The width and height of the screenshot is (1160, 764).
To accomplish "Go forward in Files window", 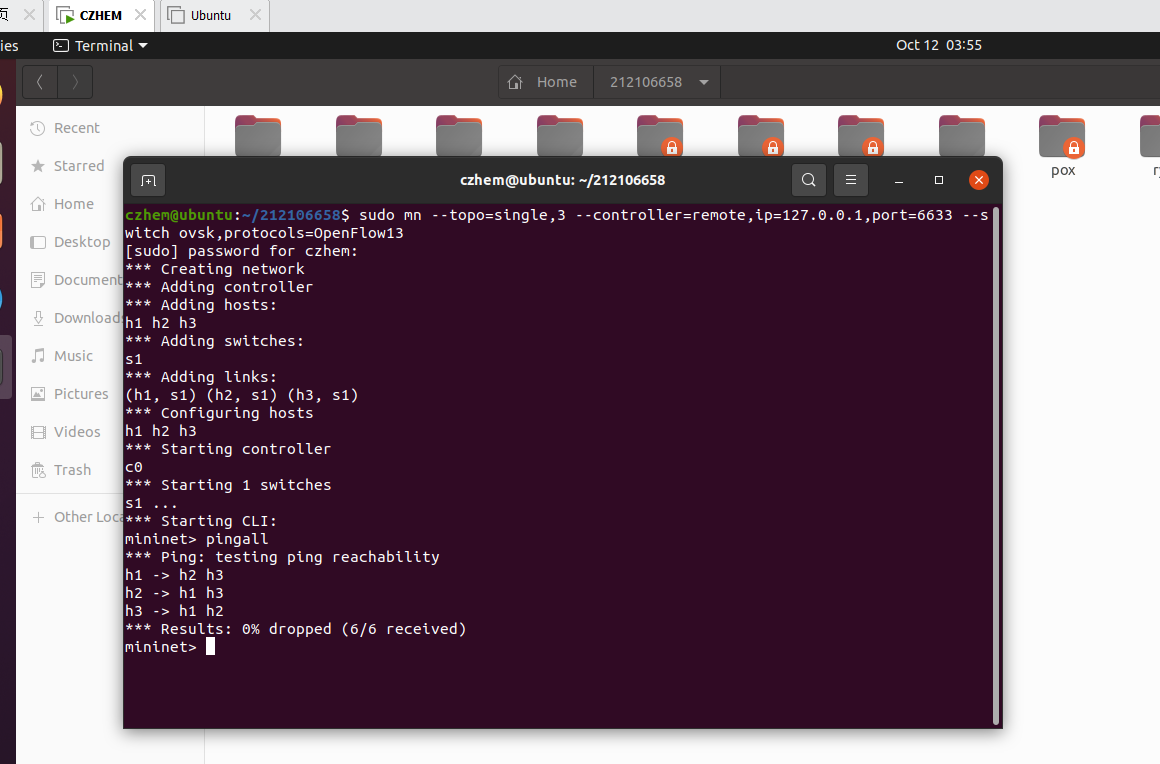I will [x=75, y=82].
